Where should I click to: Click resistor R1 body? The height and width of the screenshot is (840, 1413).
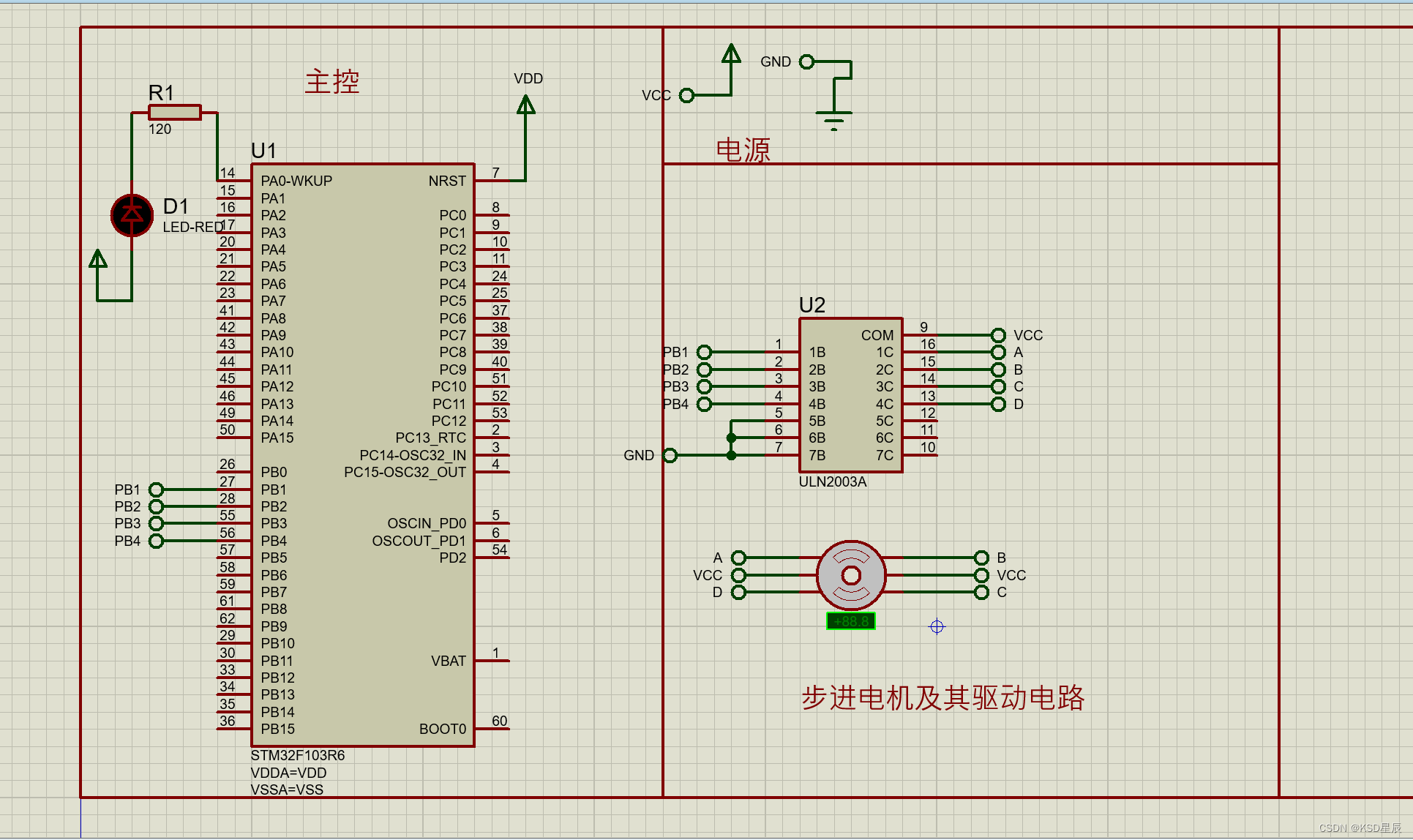(174, 112)
